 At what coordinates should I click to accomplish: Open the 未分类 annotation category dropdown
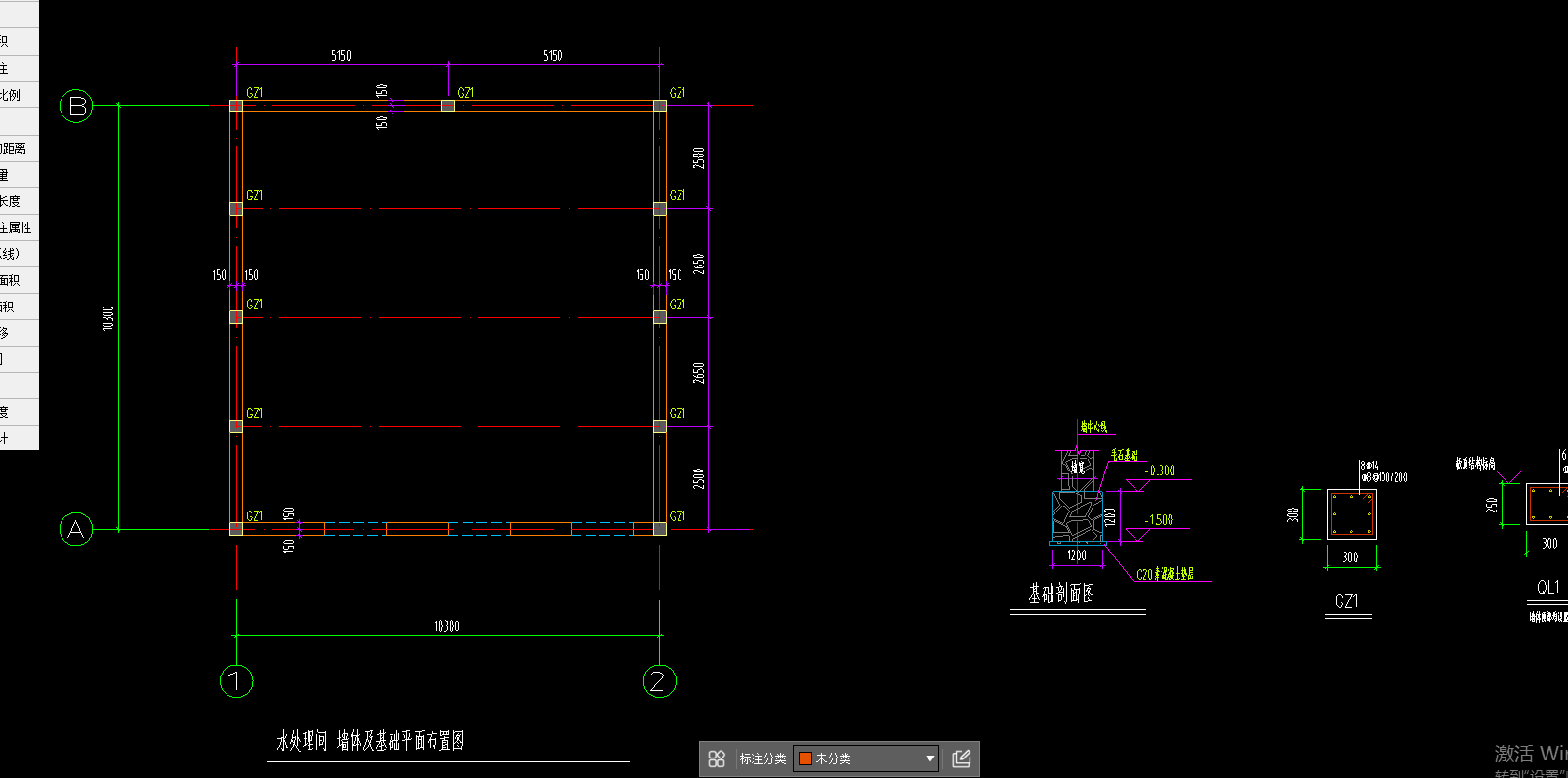pos(867,758)
